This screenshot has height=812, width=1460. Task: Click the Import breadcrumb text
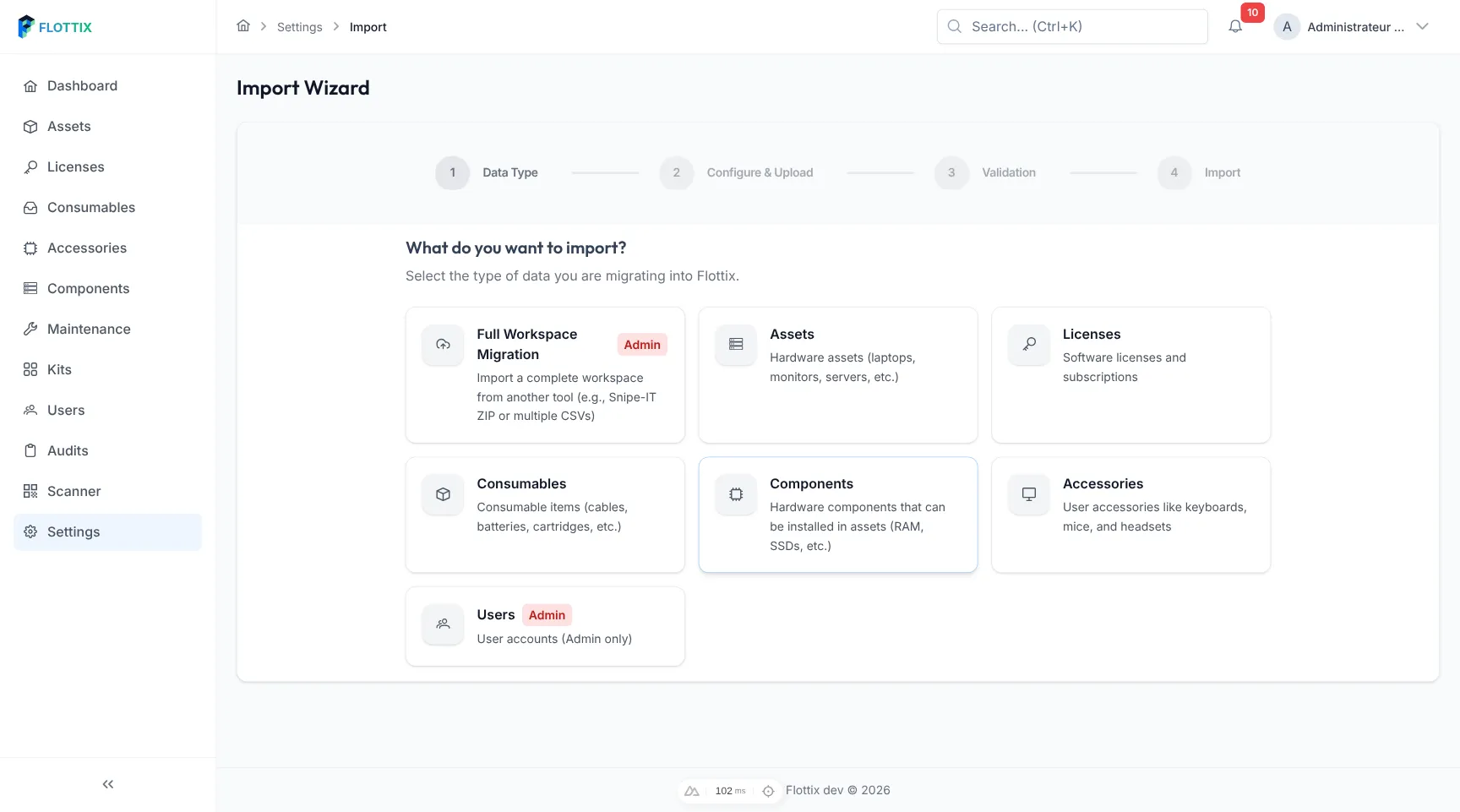368,27
